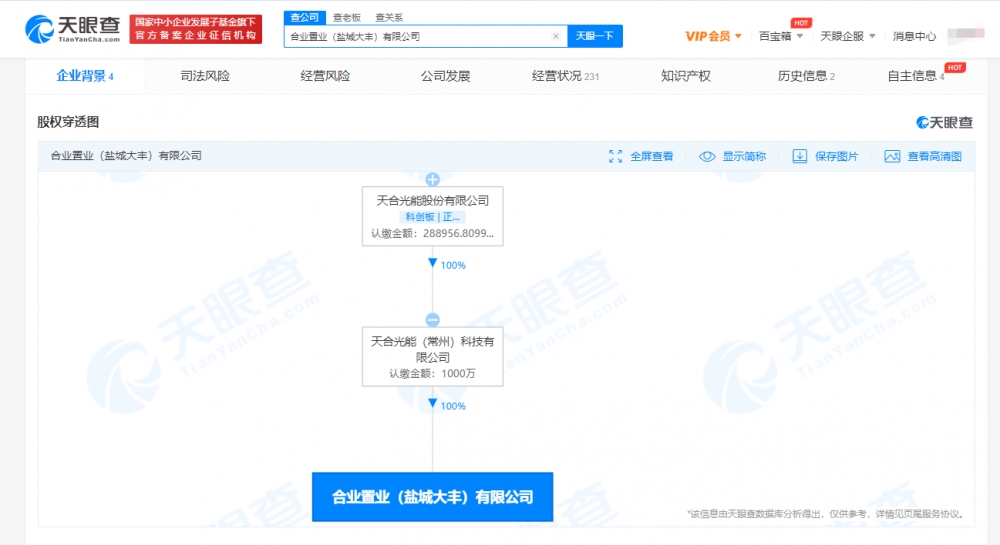
Task: Click the save image icon
Action: click(x=800, y=156)
